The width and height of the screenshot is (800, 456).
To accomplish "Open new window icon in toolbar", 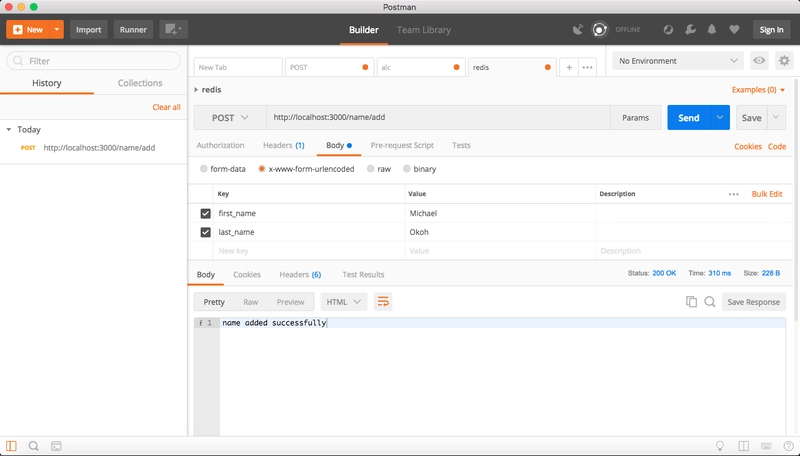I will click(173, 30).
